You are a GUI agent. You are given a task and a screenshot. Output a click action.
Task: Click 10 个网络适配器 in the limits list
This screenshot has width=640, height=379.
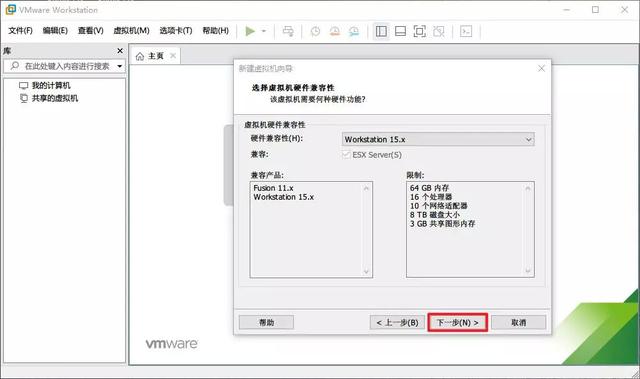point(439,206)
